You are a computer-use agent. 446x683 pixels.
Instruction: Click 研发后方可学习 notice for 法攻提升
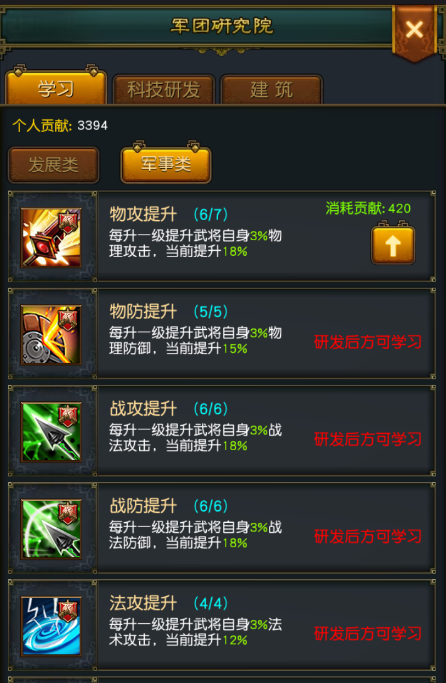pyautogui.click(x=368, y=634)
